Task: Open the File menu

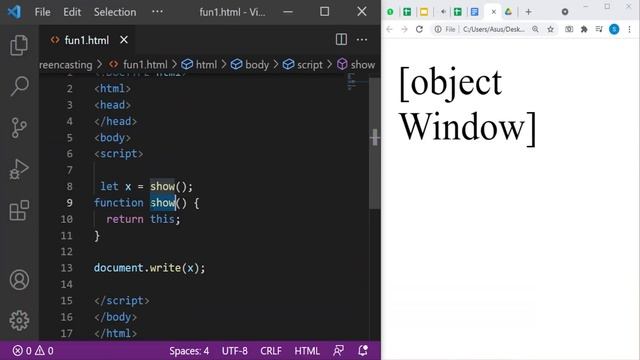Action: point(42,12)
